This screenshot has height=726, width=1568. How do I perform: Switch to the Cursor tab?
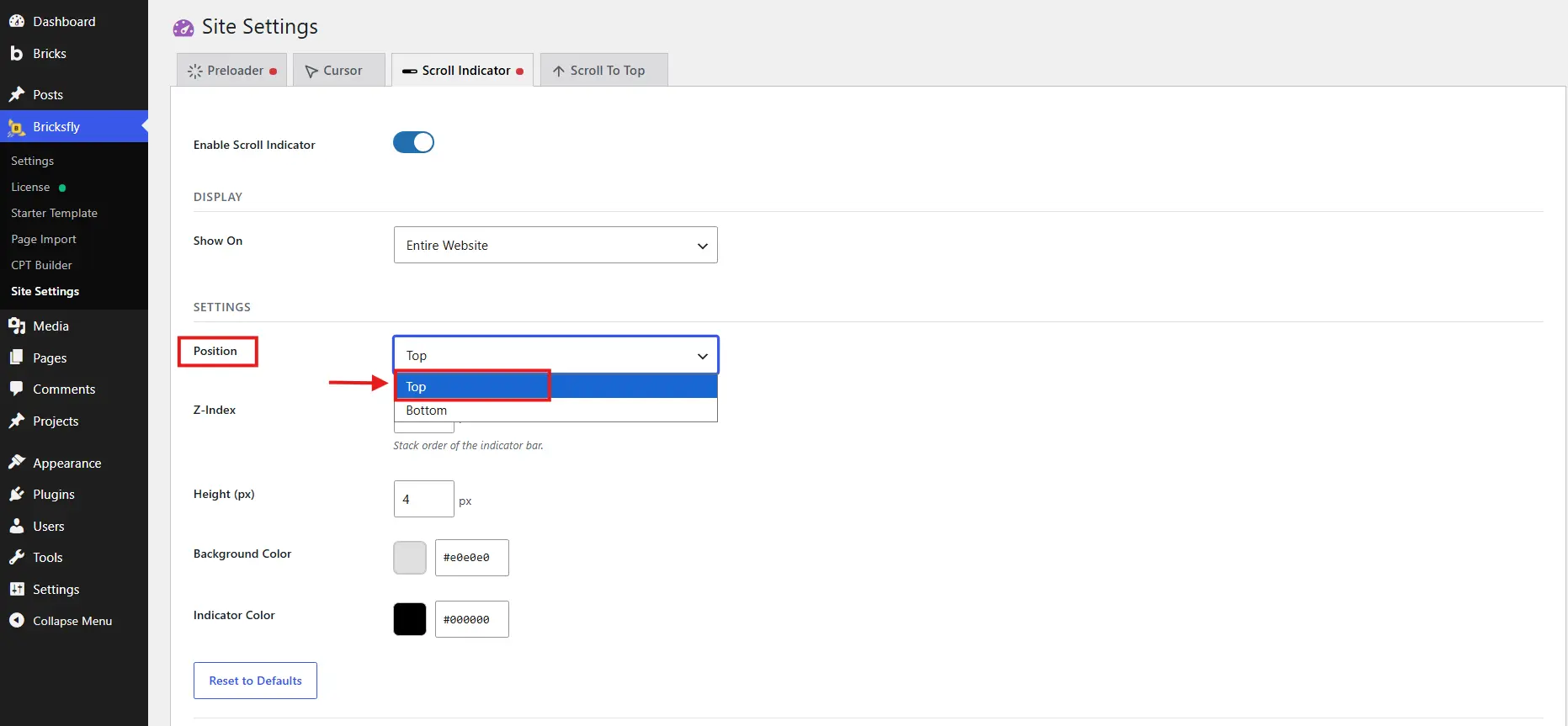339,70
